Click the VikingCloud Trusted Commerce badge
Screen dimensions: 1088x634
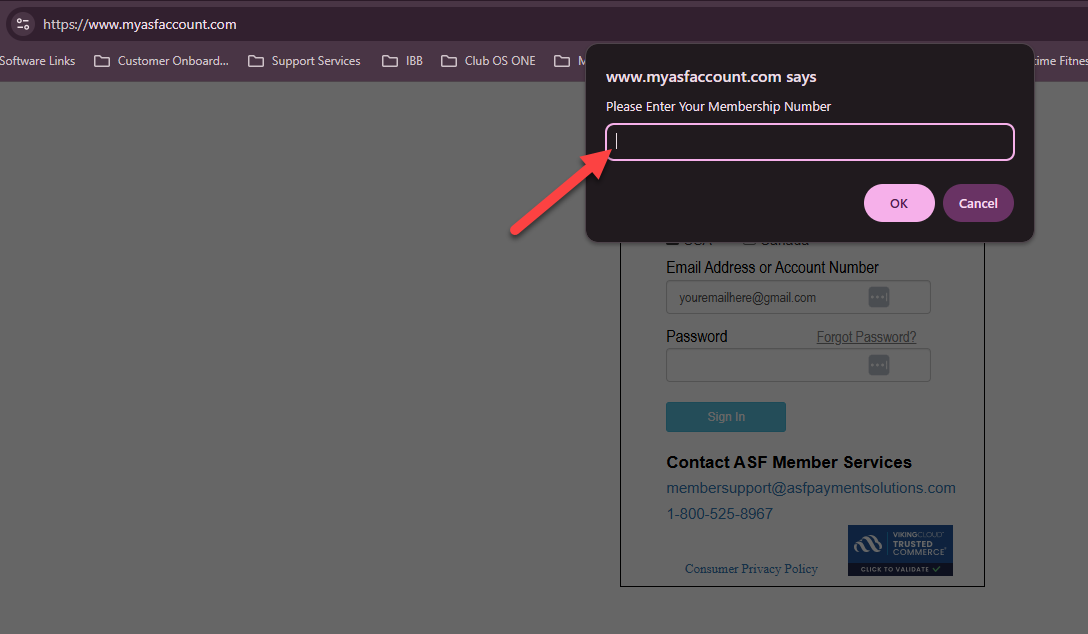point(900,550)
